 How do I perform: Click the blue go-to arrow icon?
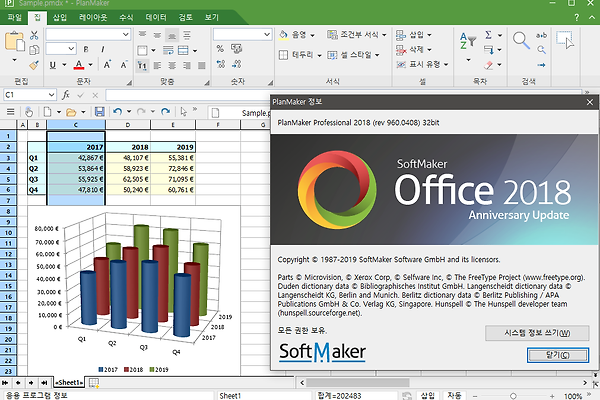(541, 65)
